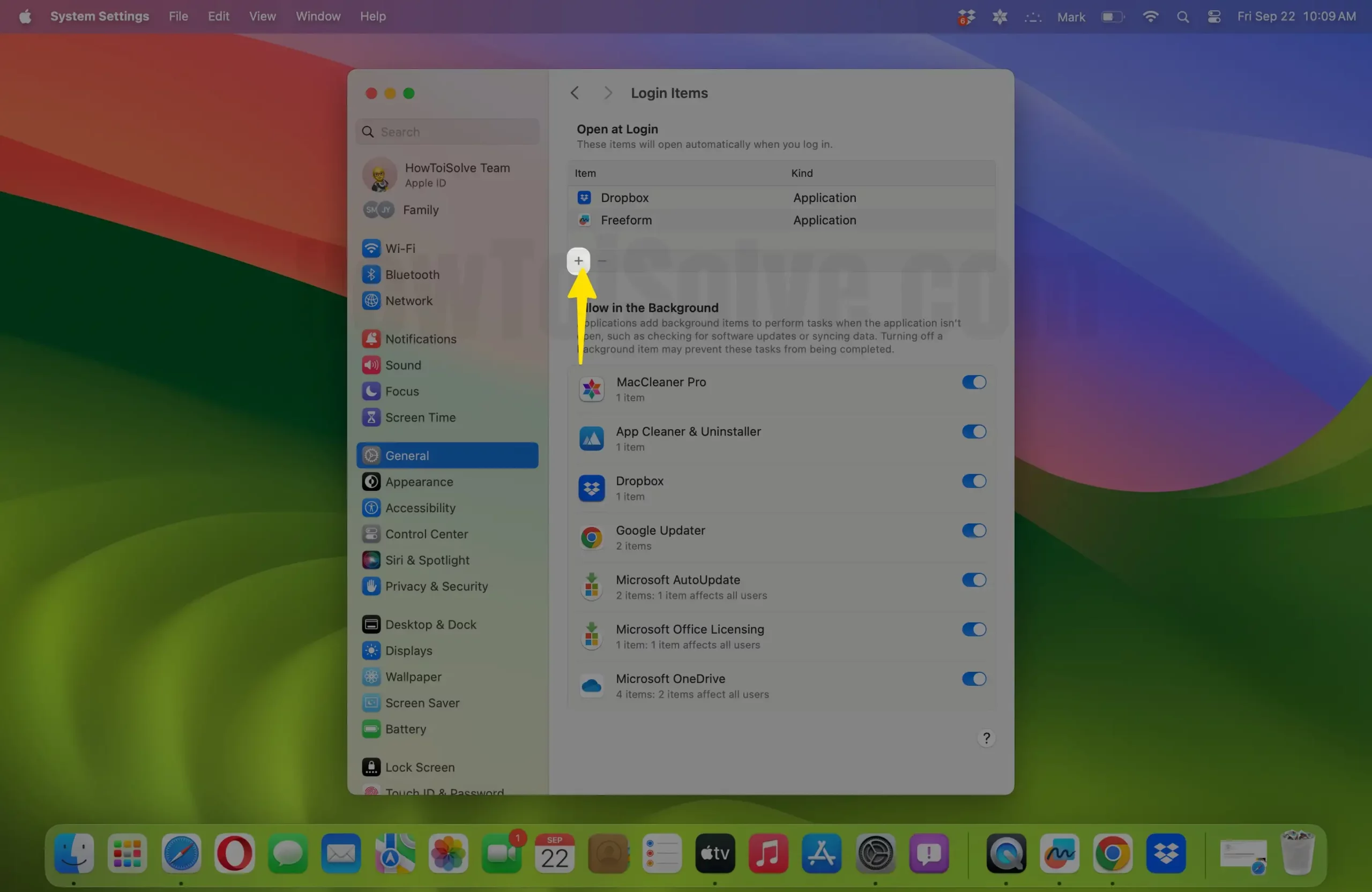Switch off Microsoft Office Licensing toggle
Screen dimensions: 1372x892
(x=974, y=630)
